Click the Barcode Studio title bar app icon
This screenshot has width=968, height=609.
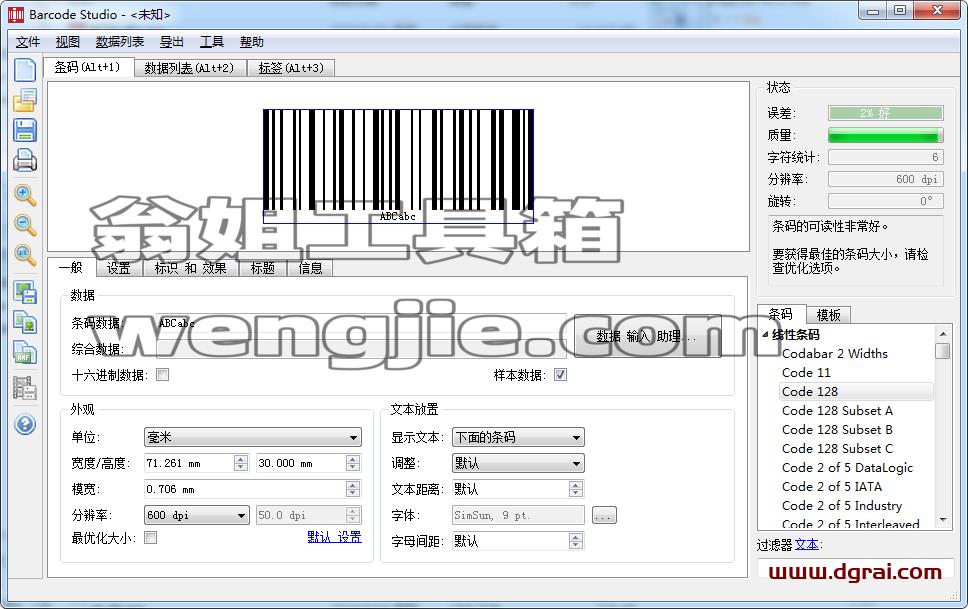pyautogui.click(x=16, y=14)
